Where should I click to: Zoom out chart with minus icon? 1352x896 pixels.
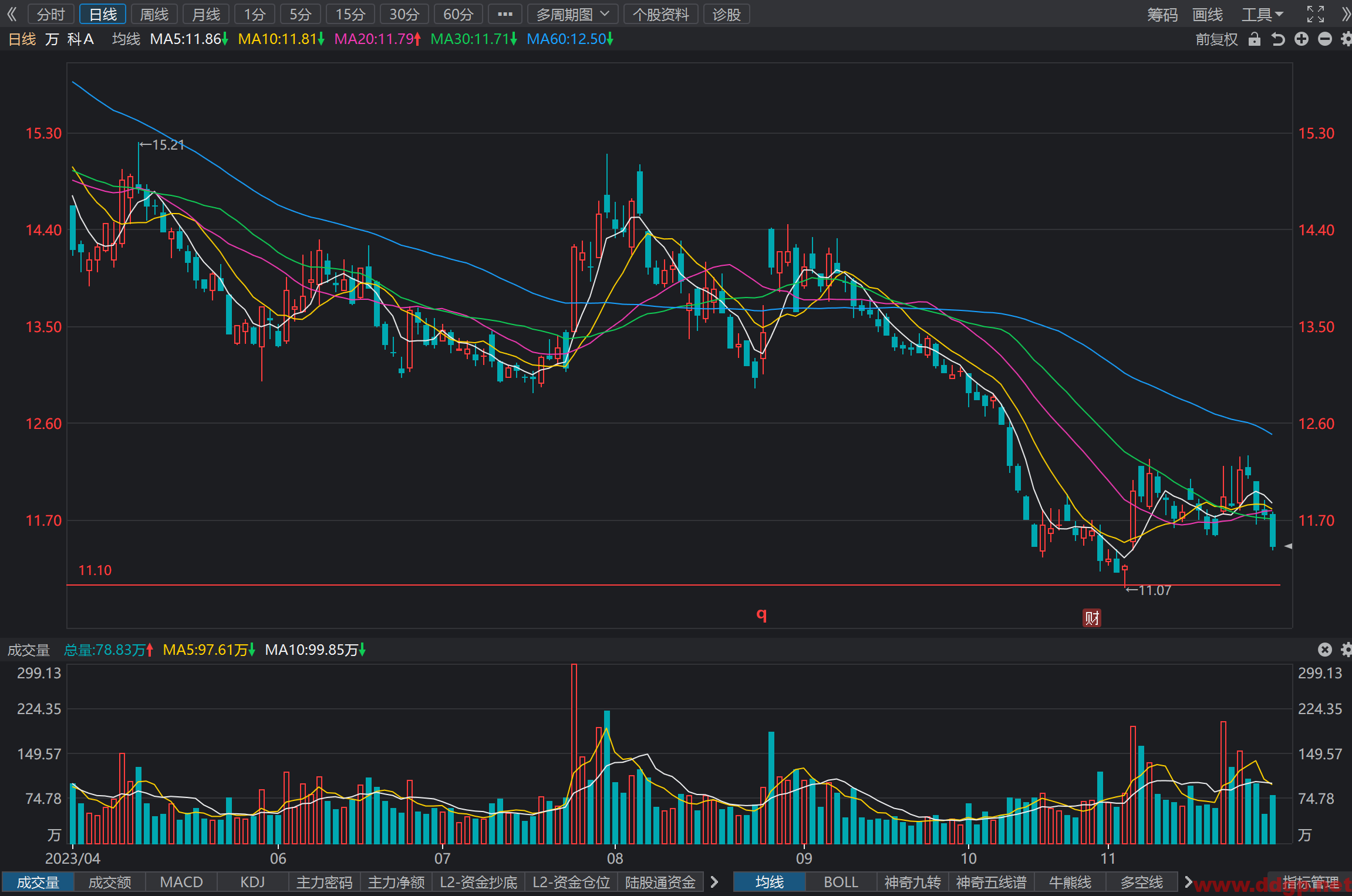[x=1325, y=39]
